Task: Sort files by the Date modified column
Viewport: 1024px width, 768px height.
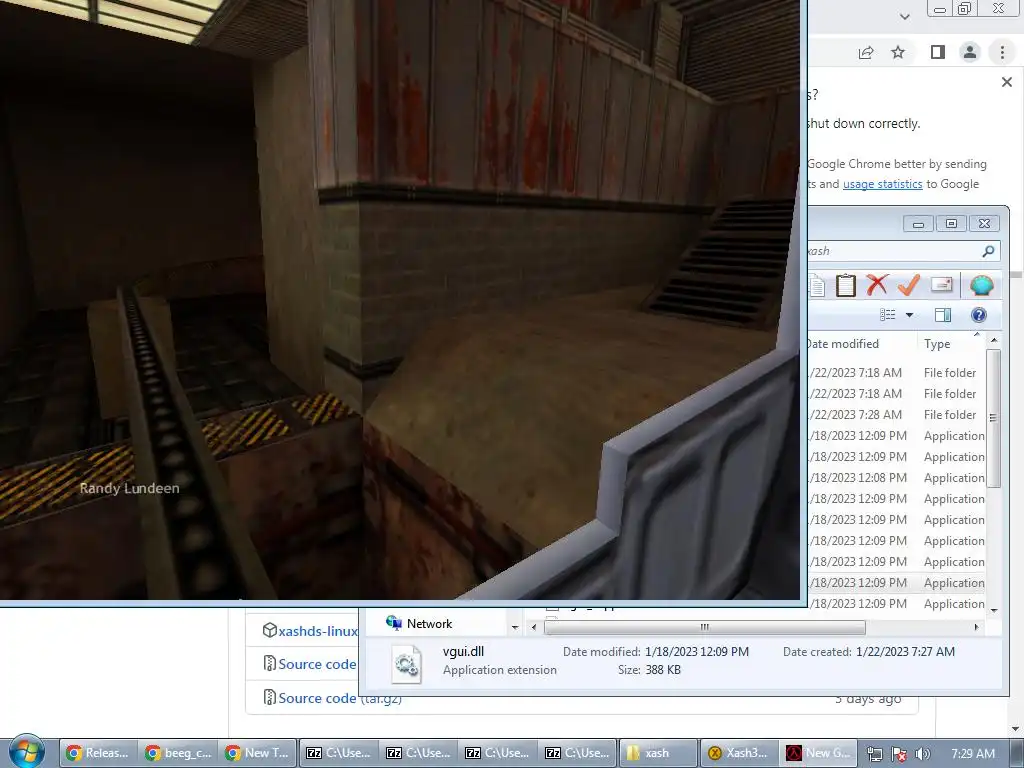Action: tap(861, 344)
